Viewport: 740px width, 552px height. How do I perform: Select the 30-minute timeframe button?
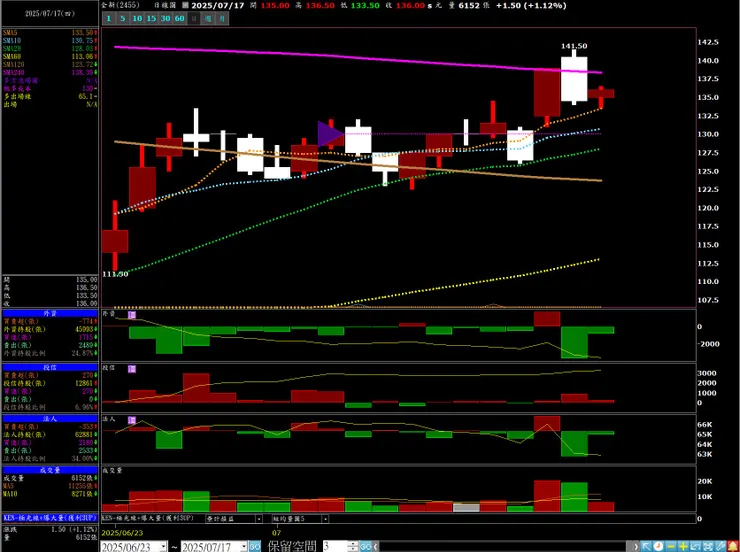coord(165,18)
